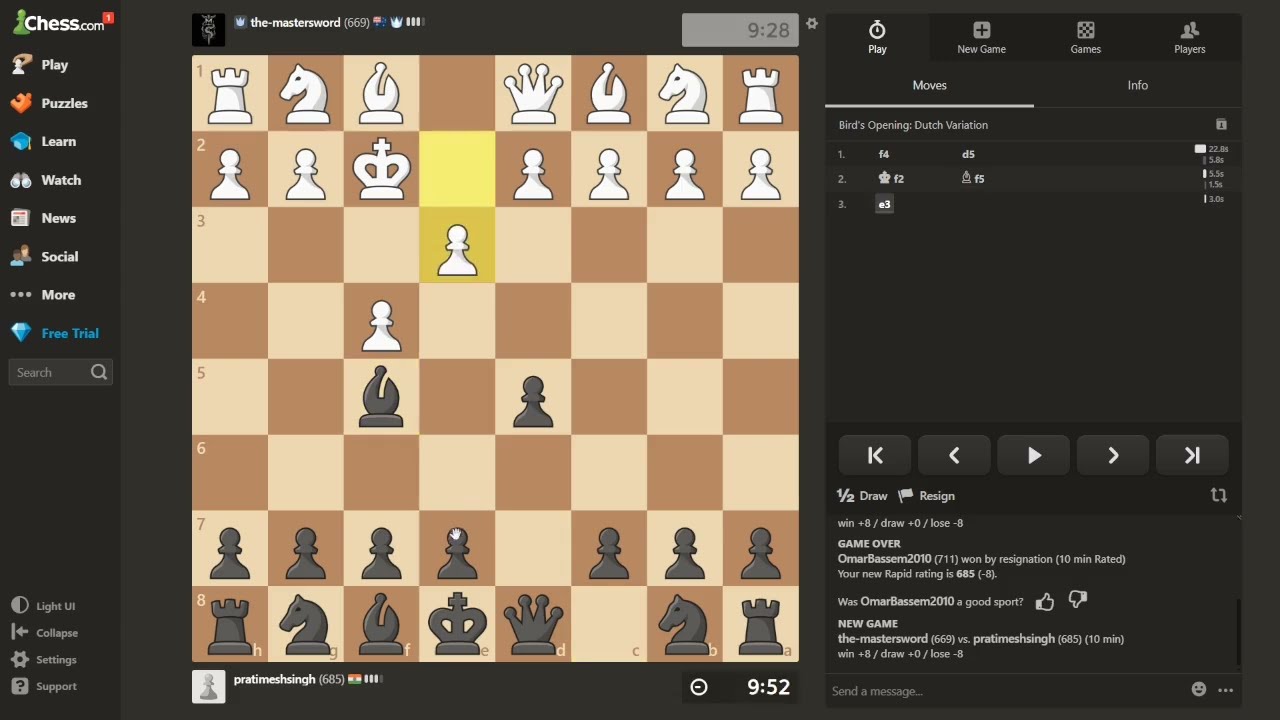This screenshot has width=1280, height=720.
Task: Switch to the Moves sub-tab
Action: [929, 85]
